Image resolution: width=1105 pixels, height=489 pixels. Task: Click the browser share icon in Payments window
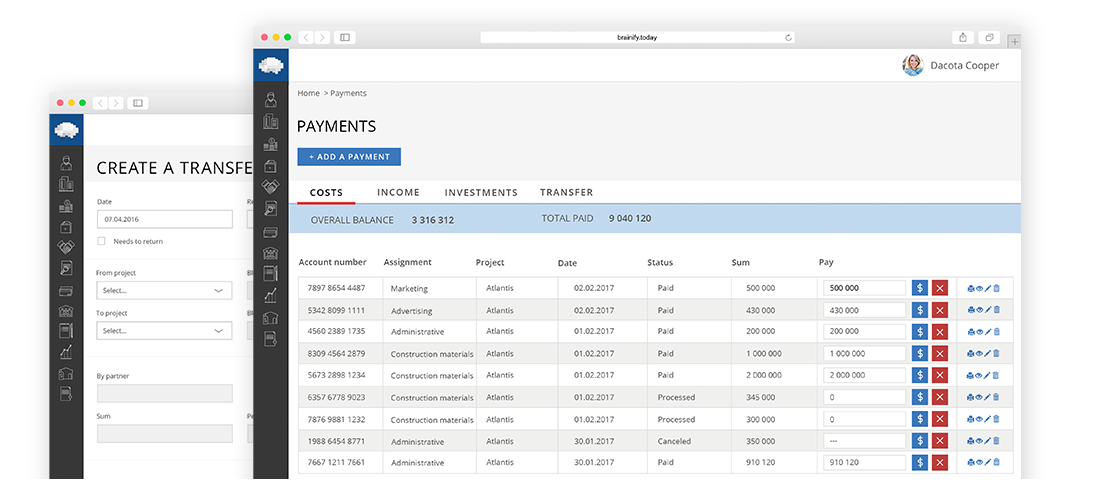pyautogui.click(x=963, y=37)
